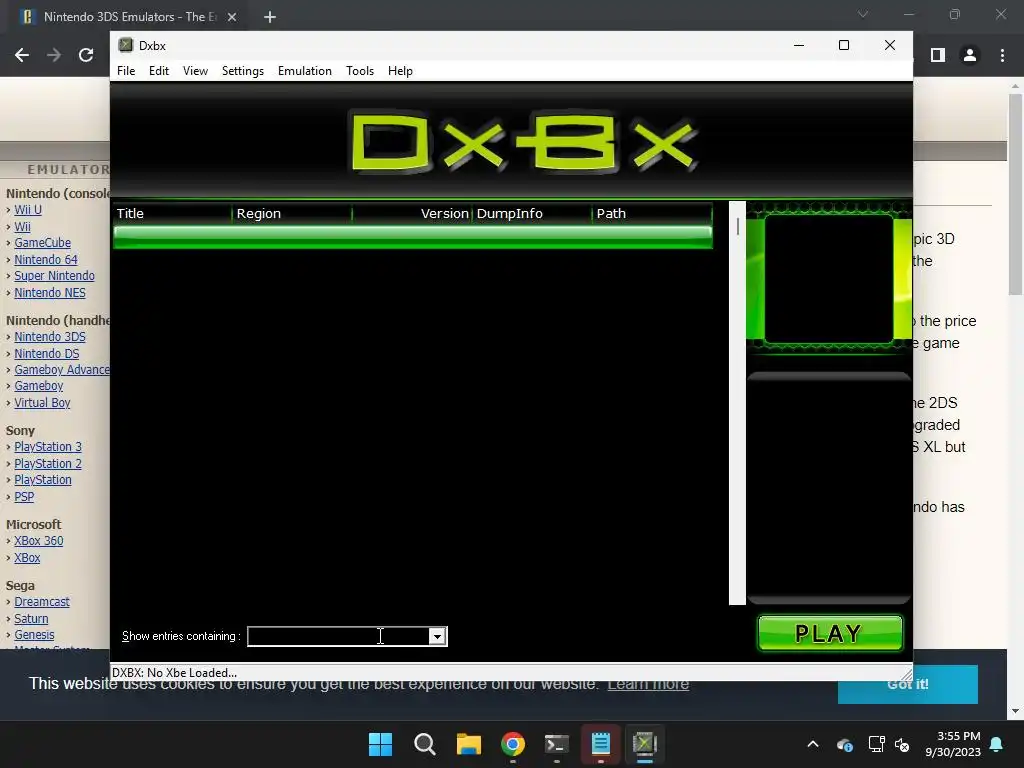Open the Settings menu in Dxbx
Viewport: 1024px width, 768px height.
[x=243, y=71]
